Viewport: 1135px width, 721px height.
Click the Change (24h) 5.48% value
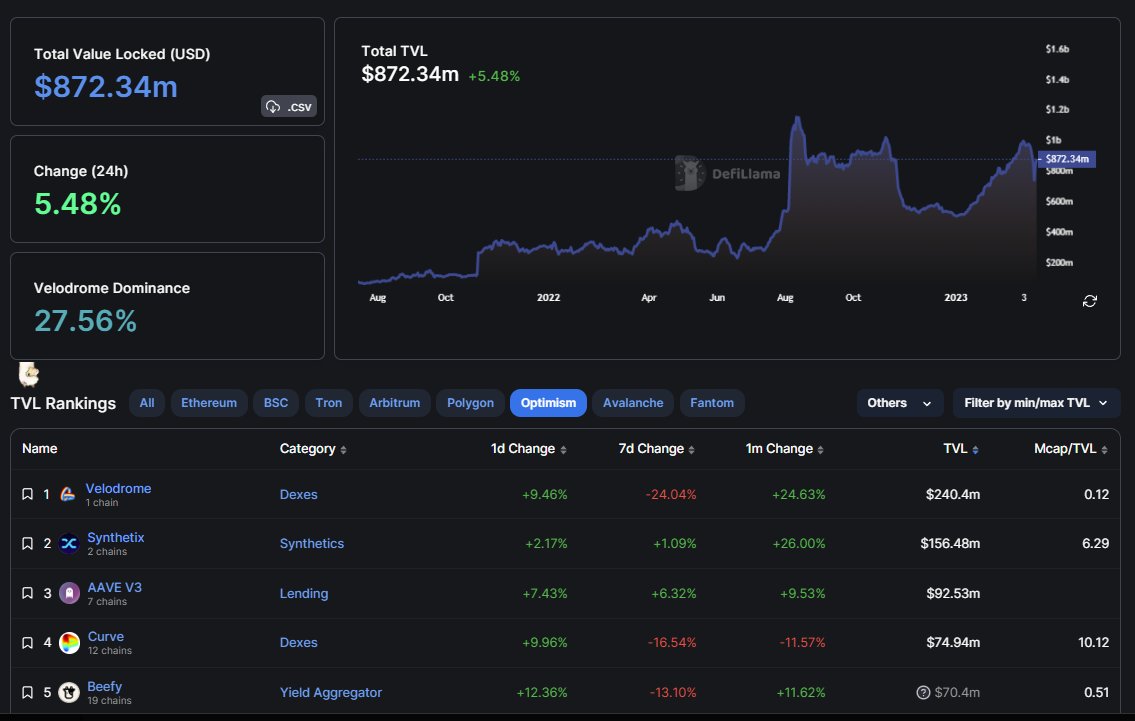(77, 203)
